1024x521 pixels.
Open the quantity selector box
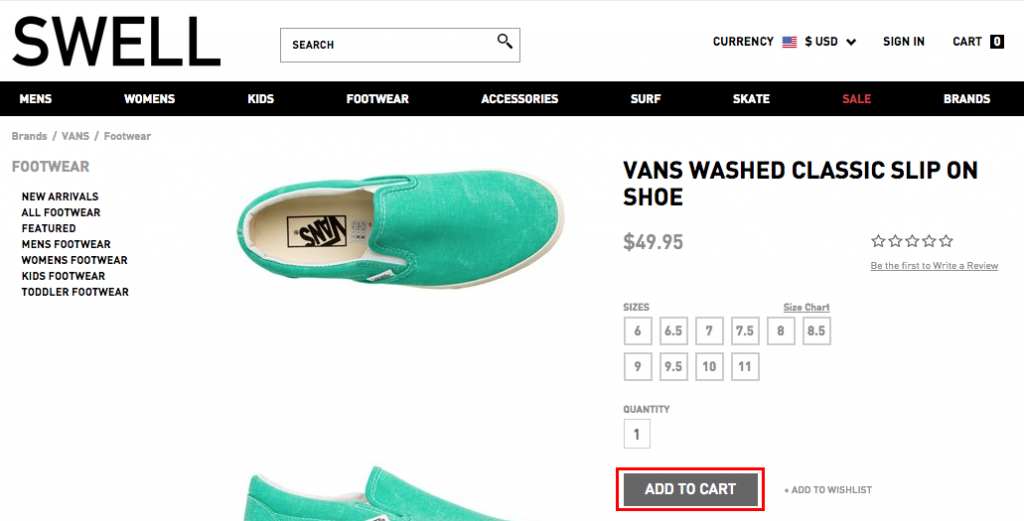click(637, 434)
